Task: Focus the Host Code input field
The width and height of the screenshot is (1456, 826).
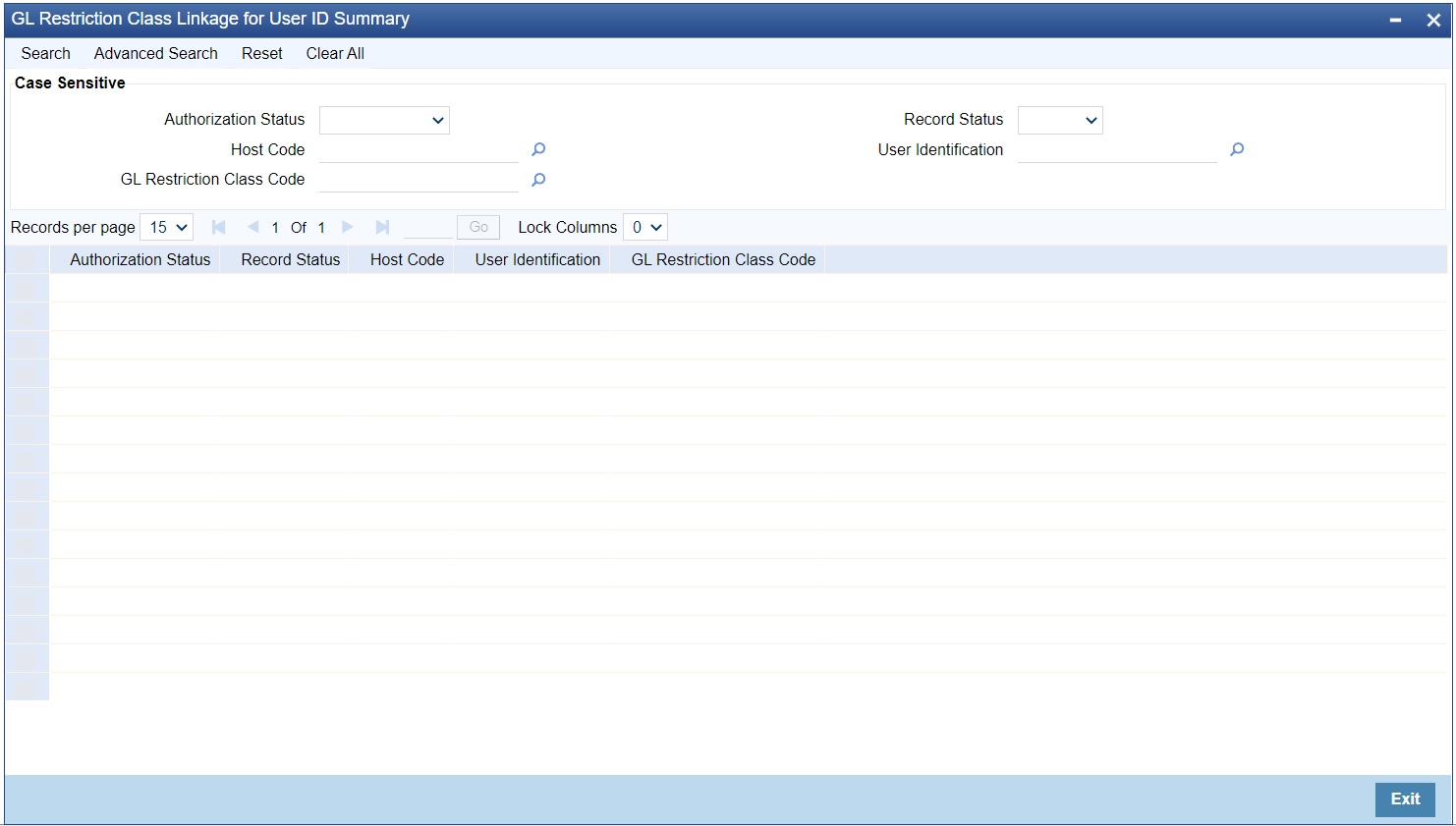Action: tap(419, 149)
